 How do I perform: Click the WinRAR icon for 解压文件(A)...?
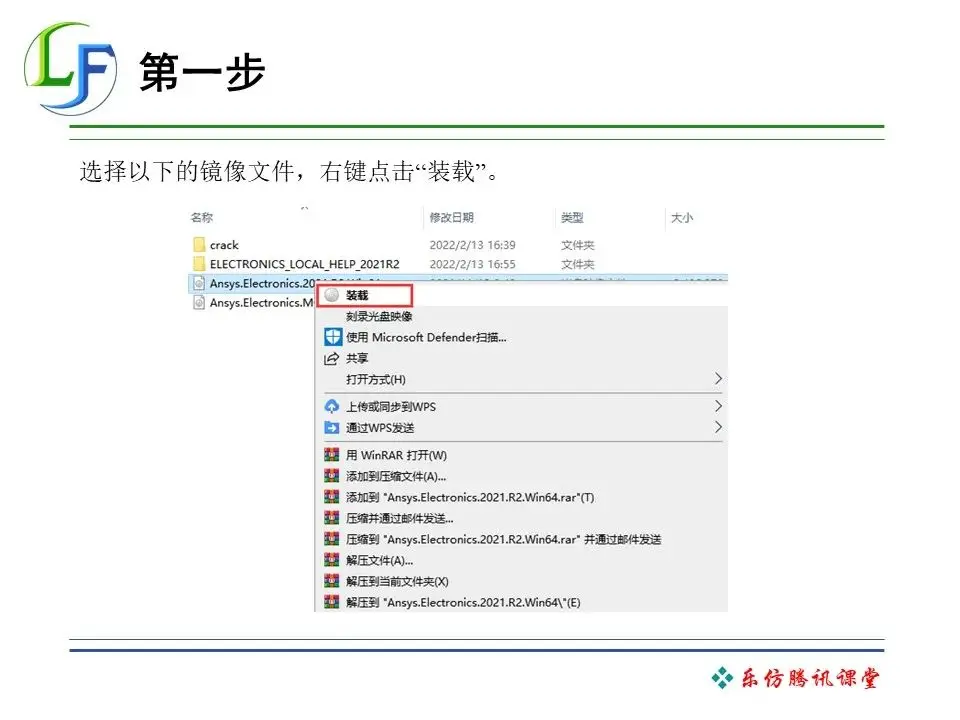(x=331, y=560)
